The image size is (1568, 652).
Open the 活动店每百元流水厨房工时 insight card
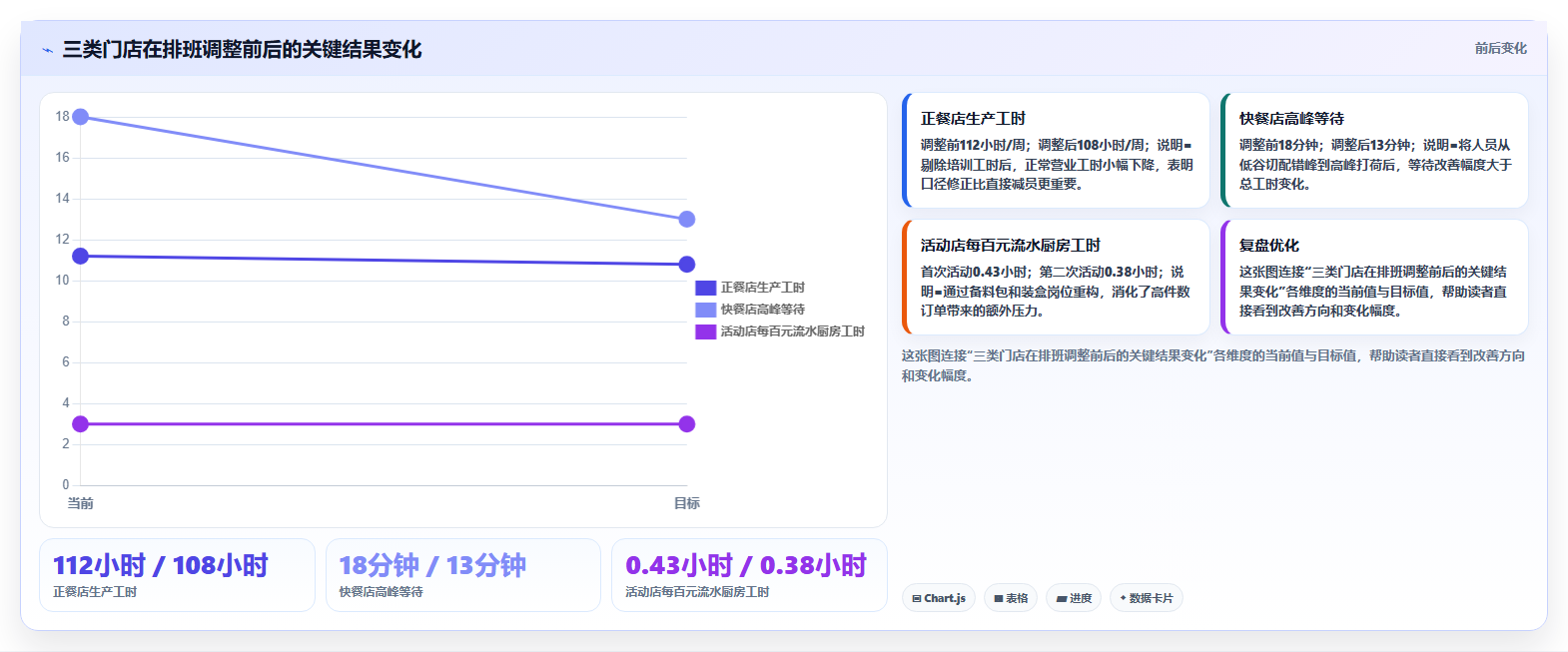click(x=1056, y=278)
